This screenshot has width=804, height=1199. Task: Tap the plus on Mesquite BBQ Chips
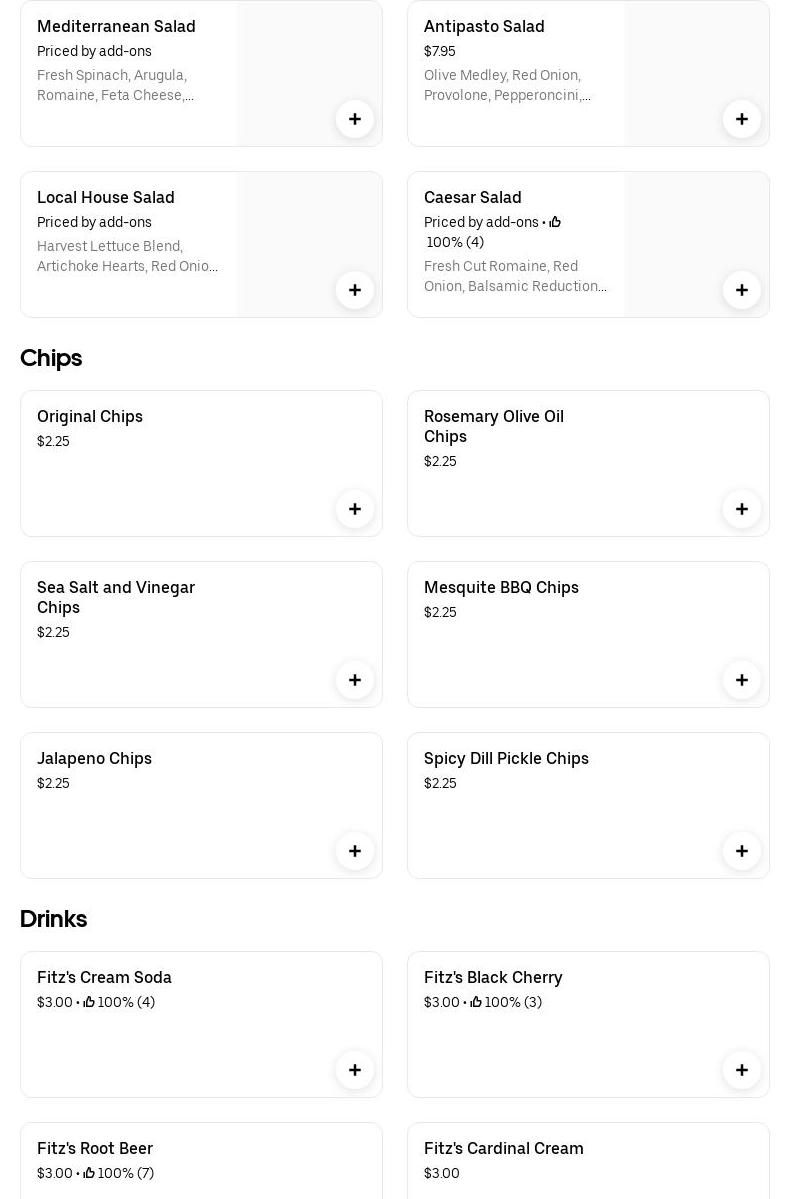click(x=742, y=680)
